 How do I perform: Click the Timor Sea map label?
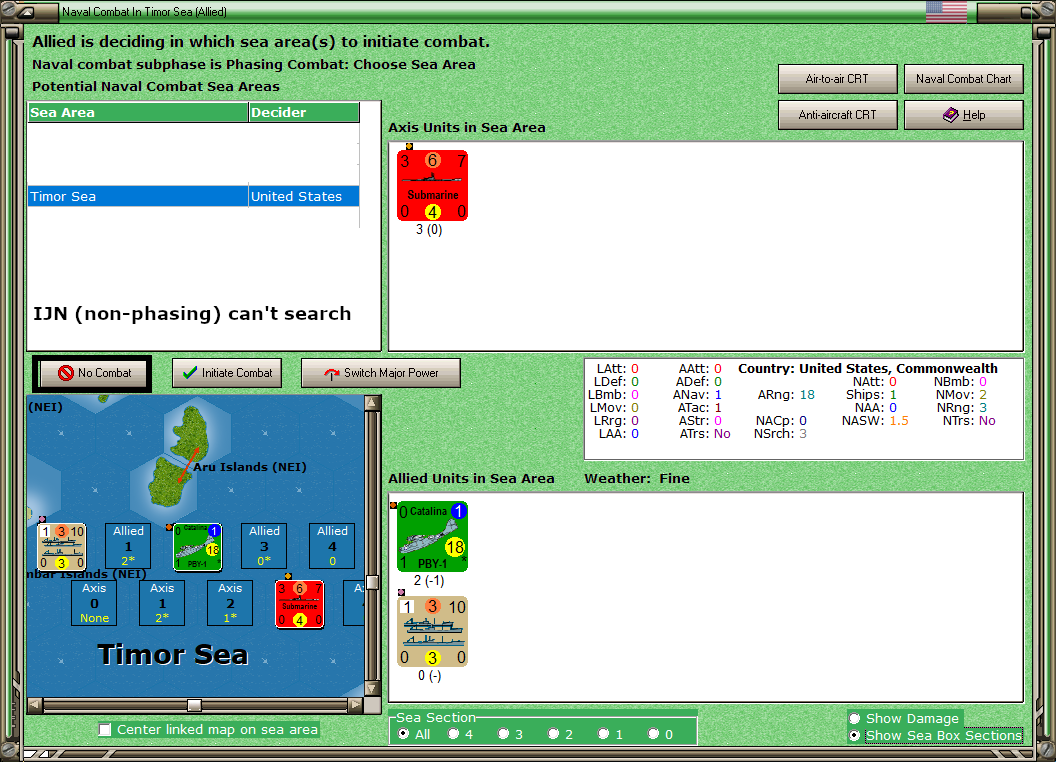(172, 655)
